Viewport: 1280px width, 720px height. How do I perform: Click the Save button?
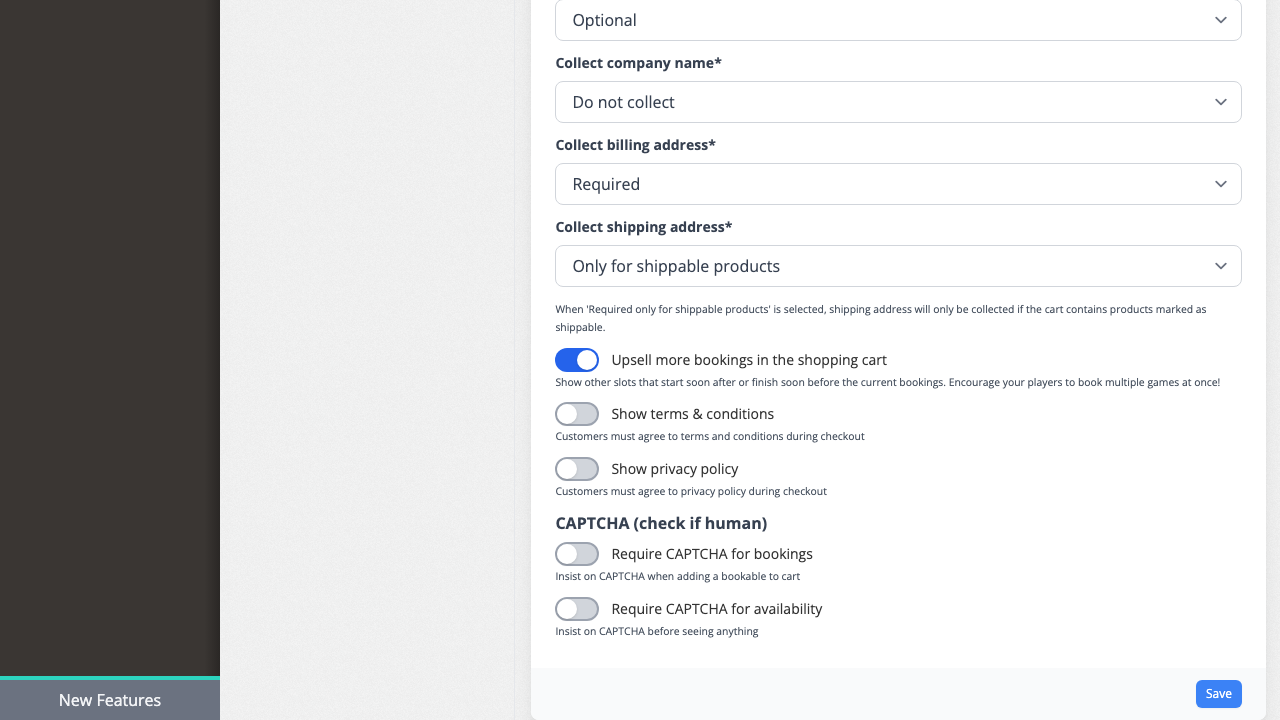[x=1218, y=694]
